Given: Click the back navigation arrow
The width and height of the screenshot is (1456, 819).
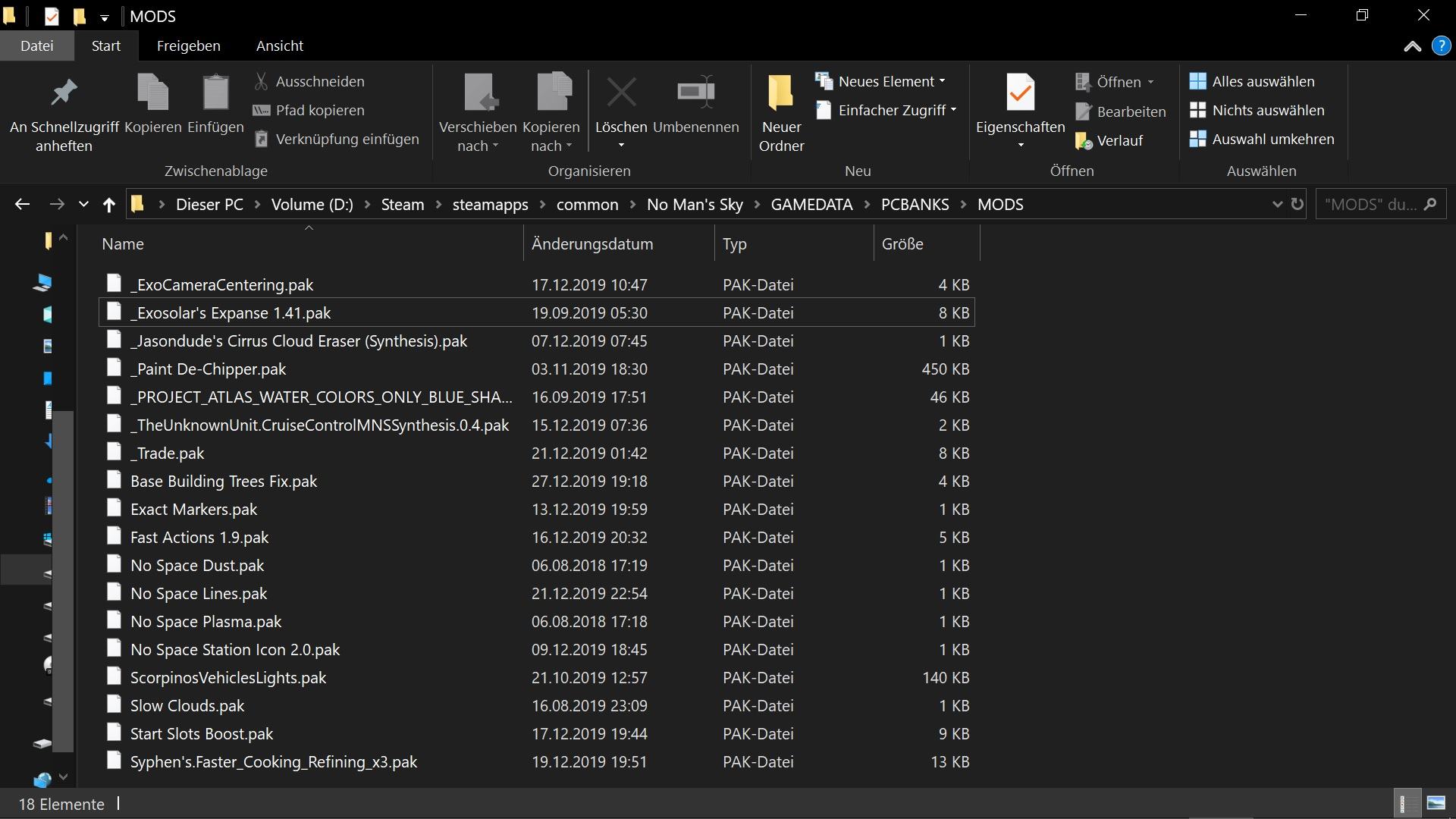Looking at the screenshot, I should (21, 204).
